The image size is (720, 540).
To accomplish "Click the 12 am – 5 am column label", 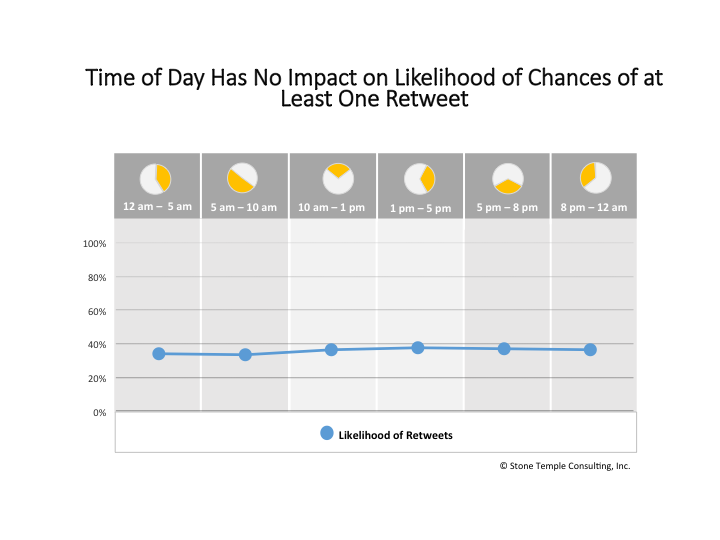I will [157, 207].
